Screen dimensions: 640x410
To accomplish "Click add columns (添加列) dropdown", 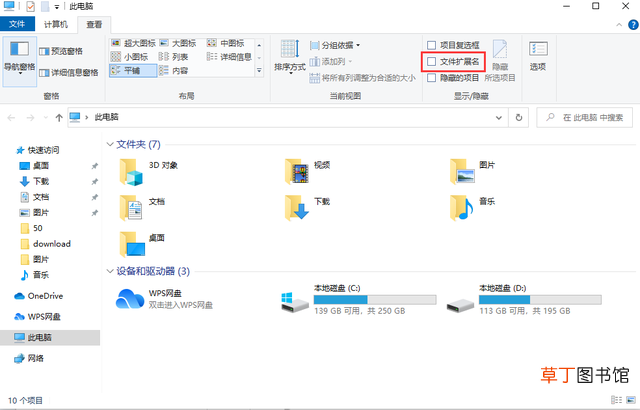I will [331, 62].
